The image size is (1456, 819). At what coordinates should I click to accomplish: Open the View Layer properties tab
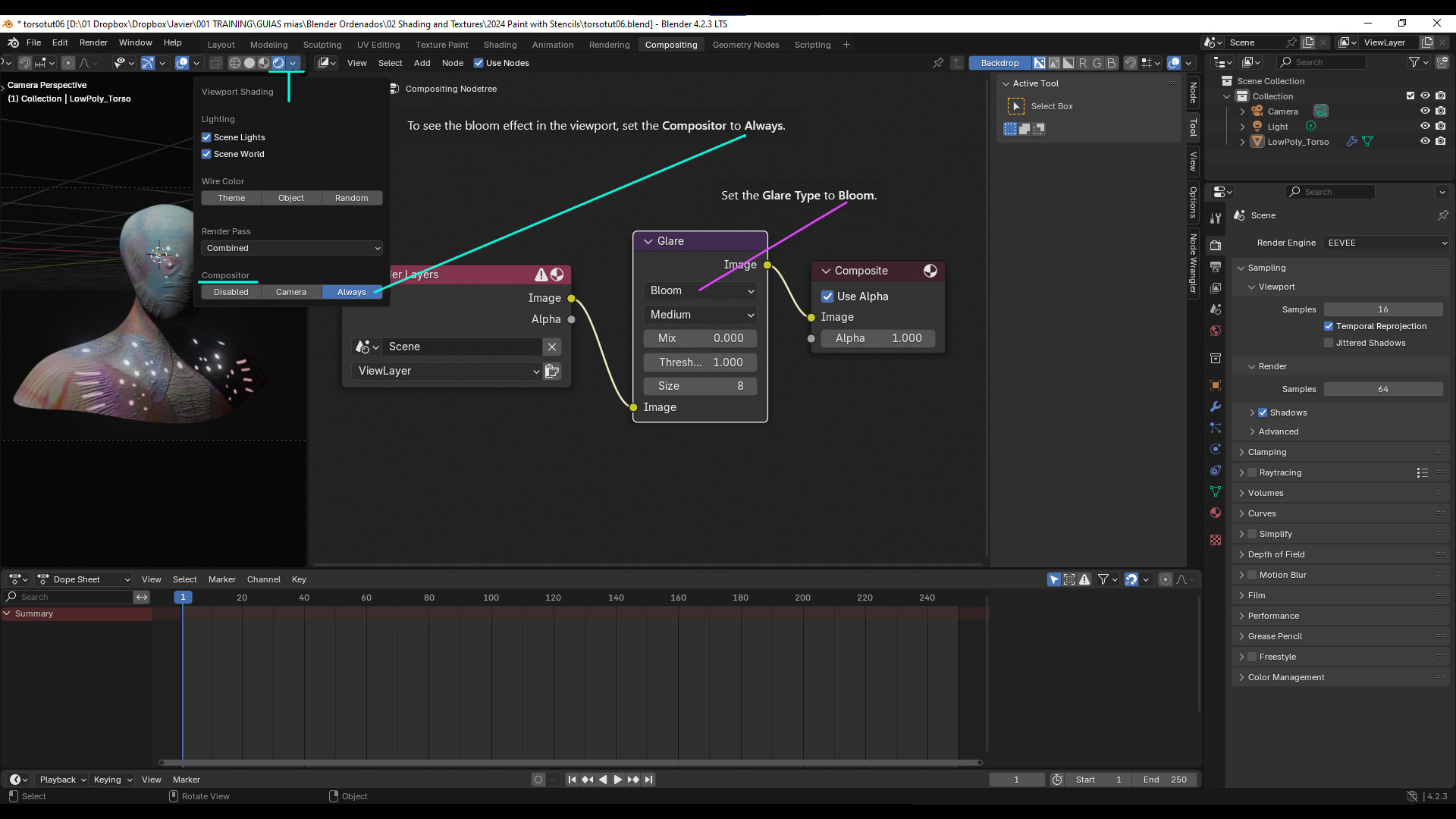point(1216,288)
